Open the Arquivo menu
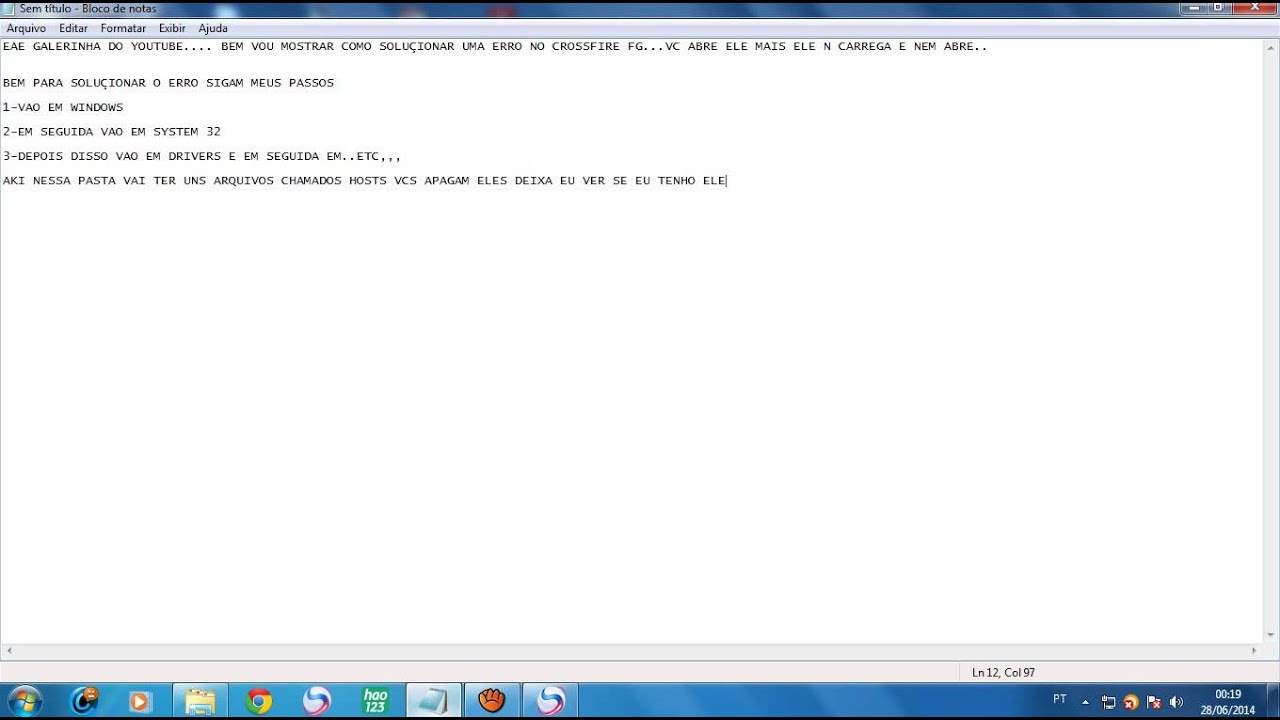1280x720 pixels. (x=26, y=28)
